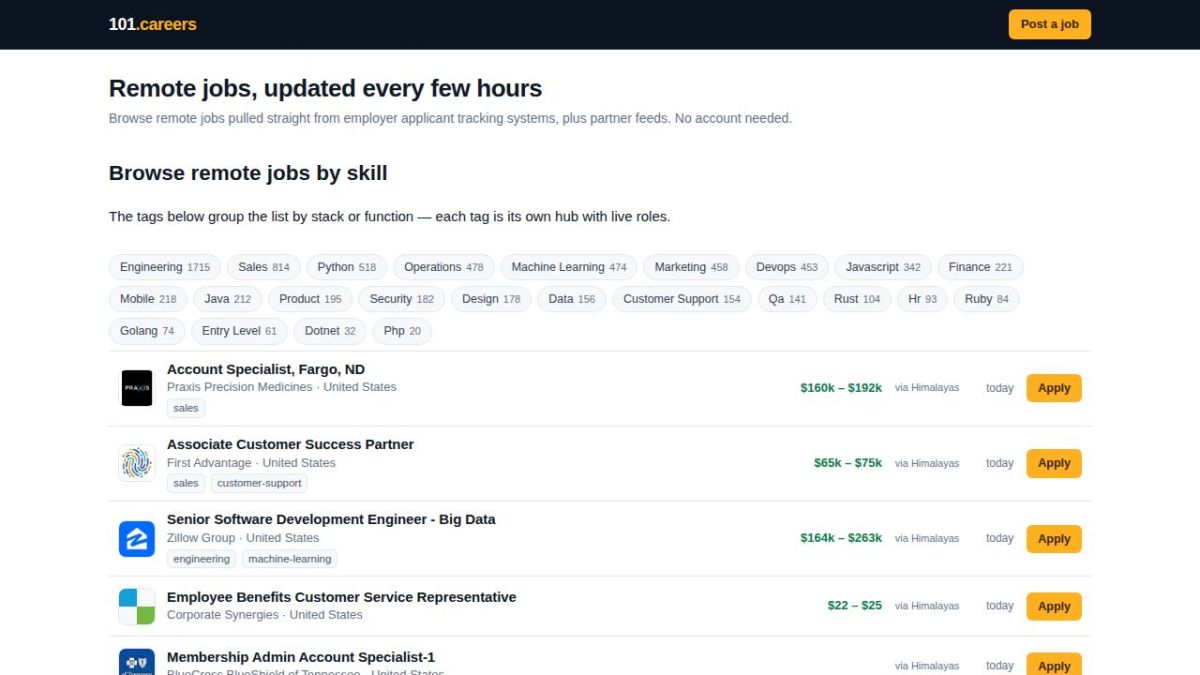The width and height of the screenshot is (1200, 675).
Task: Select the Engineering 1715 skill tag
Action: tap(165, 267)
